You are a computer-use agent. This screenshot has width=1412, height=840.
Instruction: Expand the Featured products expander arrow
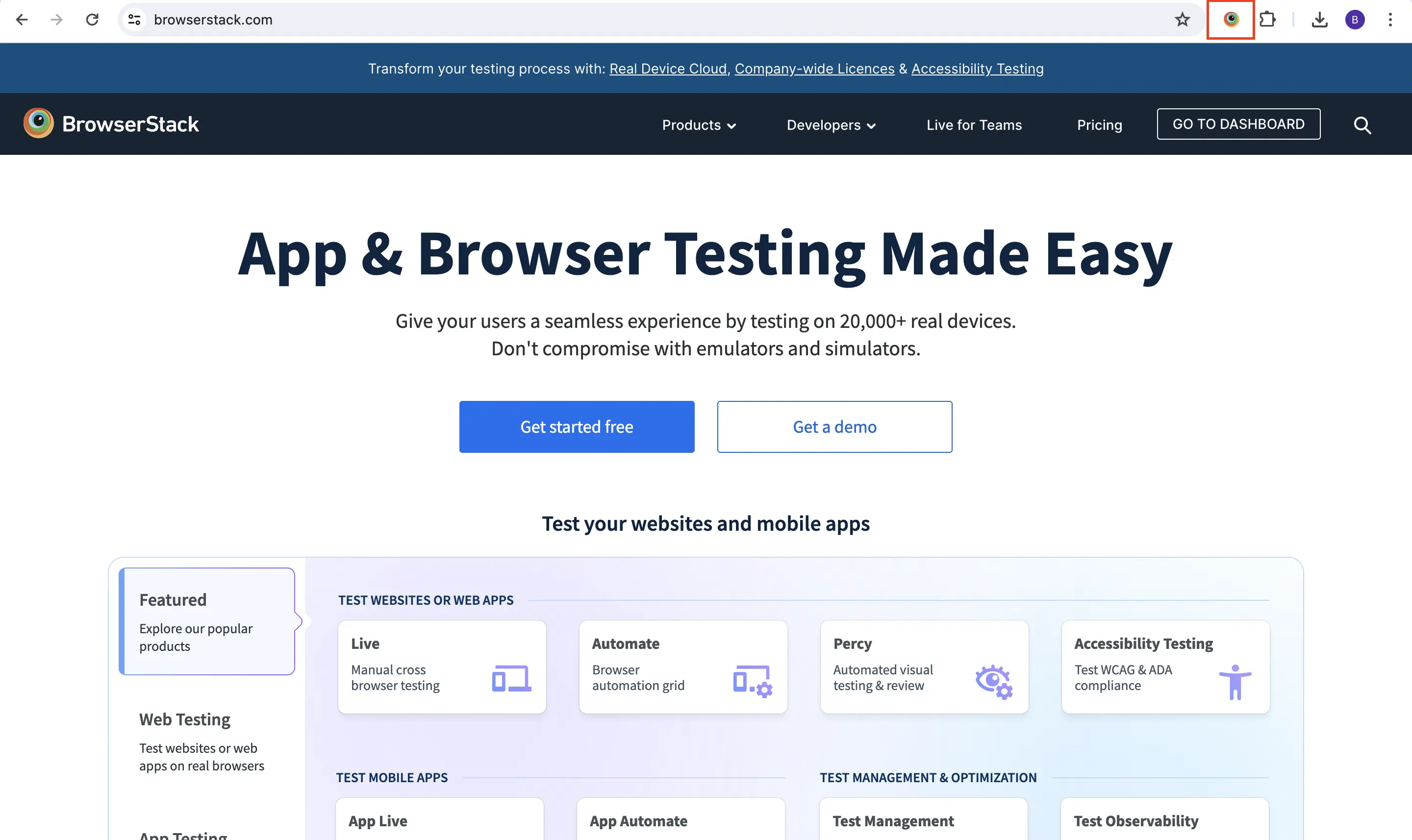tap(298, 621)
